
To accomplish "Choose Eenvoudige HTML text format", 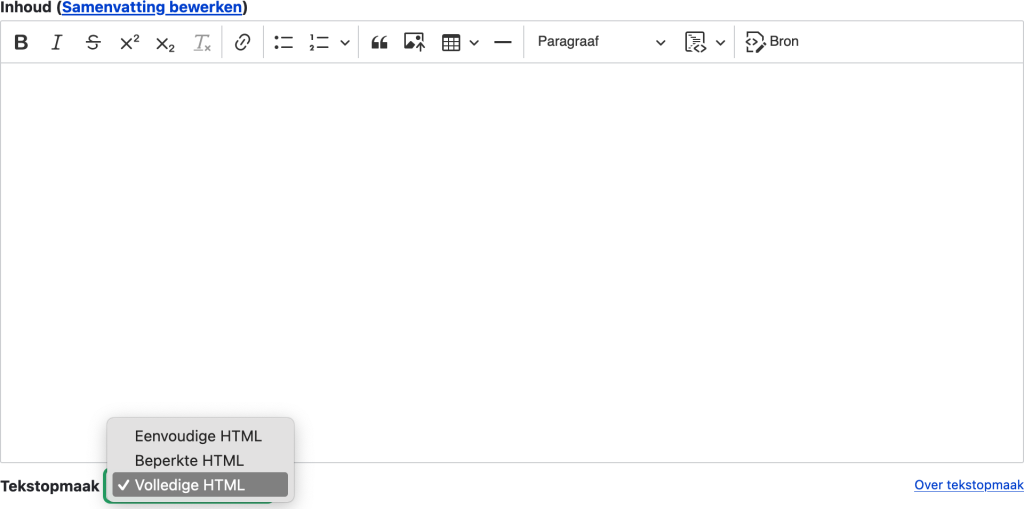I will click(199, 436).
